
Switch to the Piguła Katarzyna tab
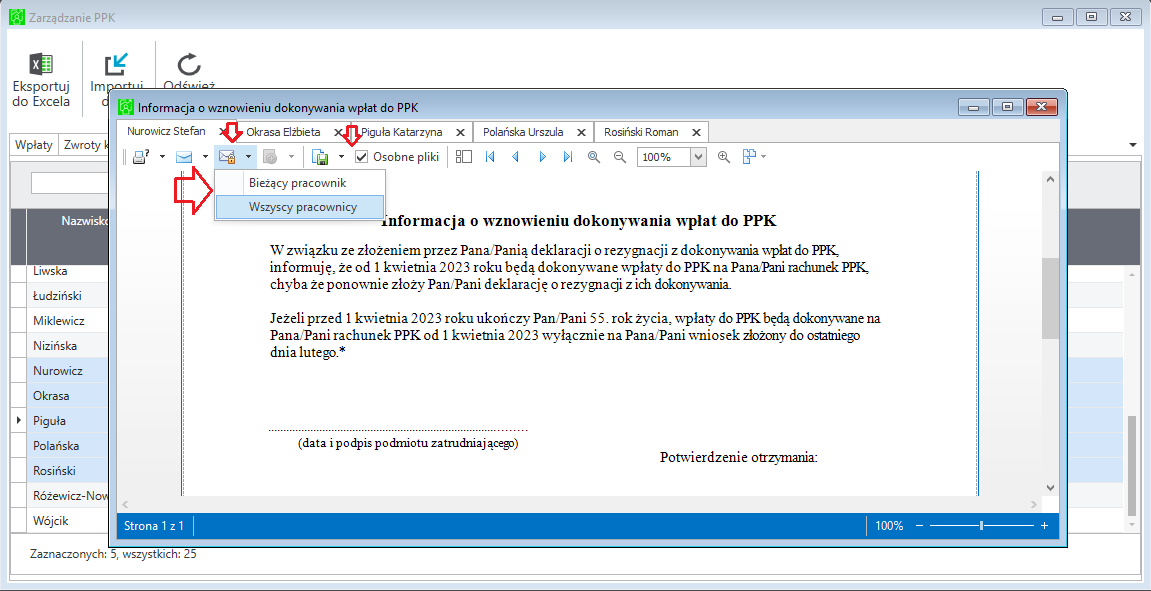tap(402, 132)
